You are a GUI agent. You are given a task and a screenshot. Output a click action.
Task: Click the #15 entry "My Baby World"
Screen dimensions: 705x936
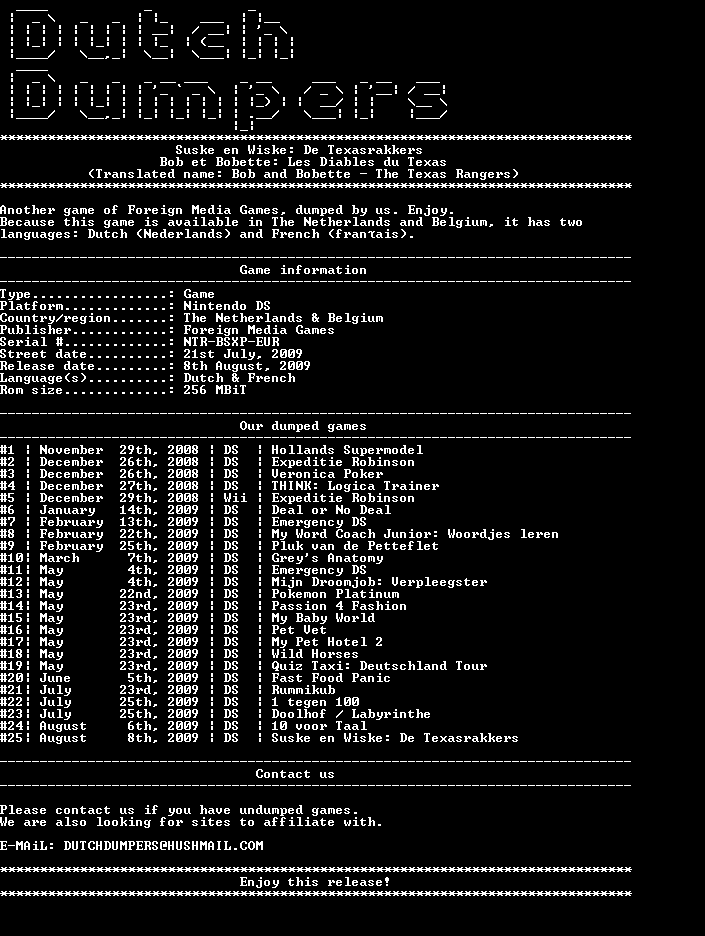323,618
